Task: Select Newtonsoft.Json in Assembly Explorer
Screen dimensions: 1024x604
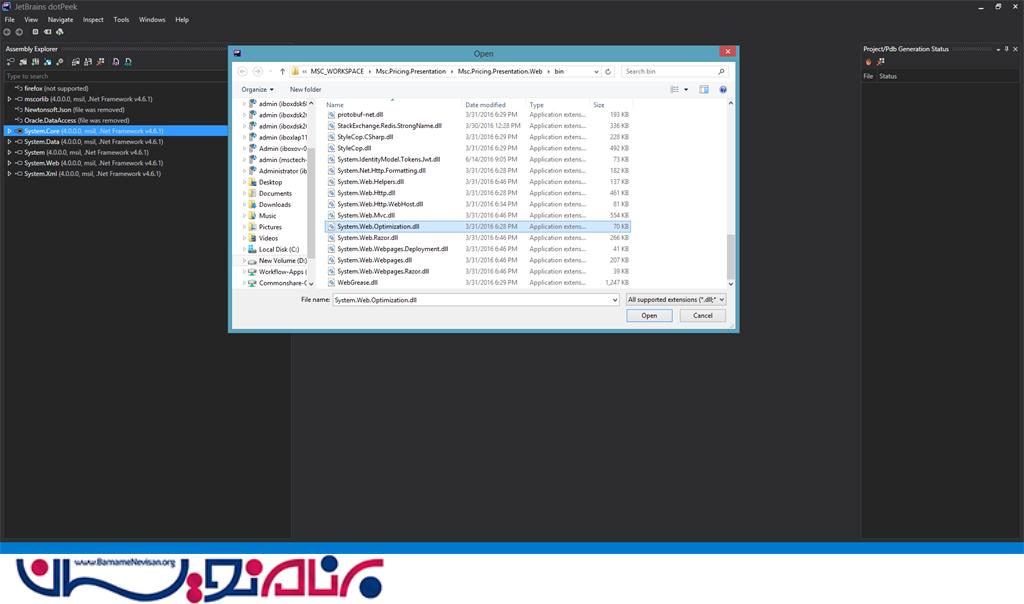Action: [x=74, y=110]
